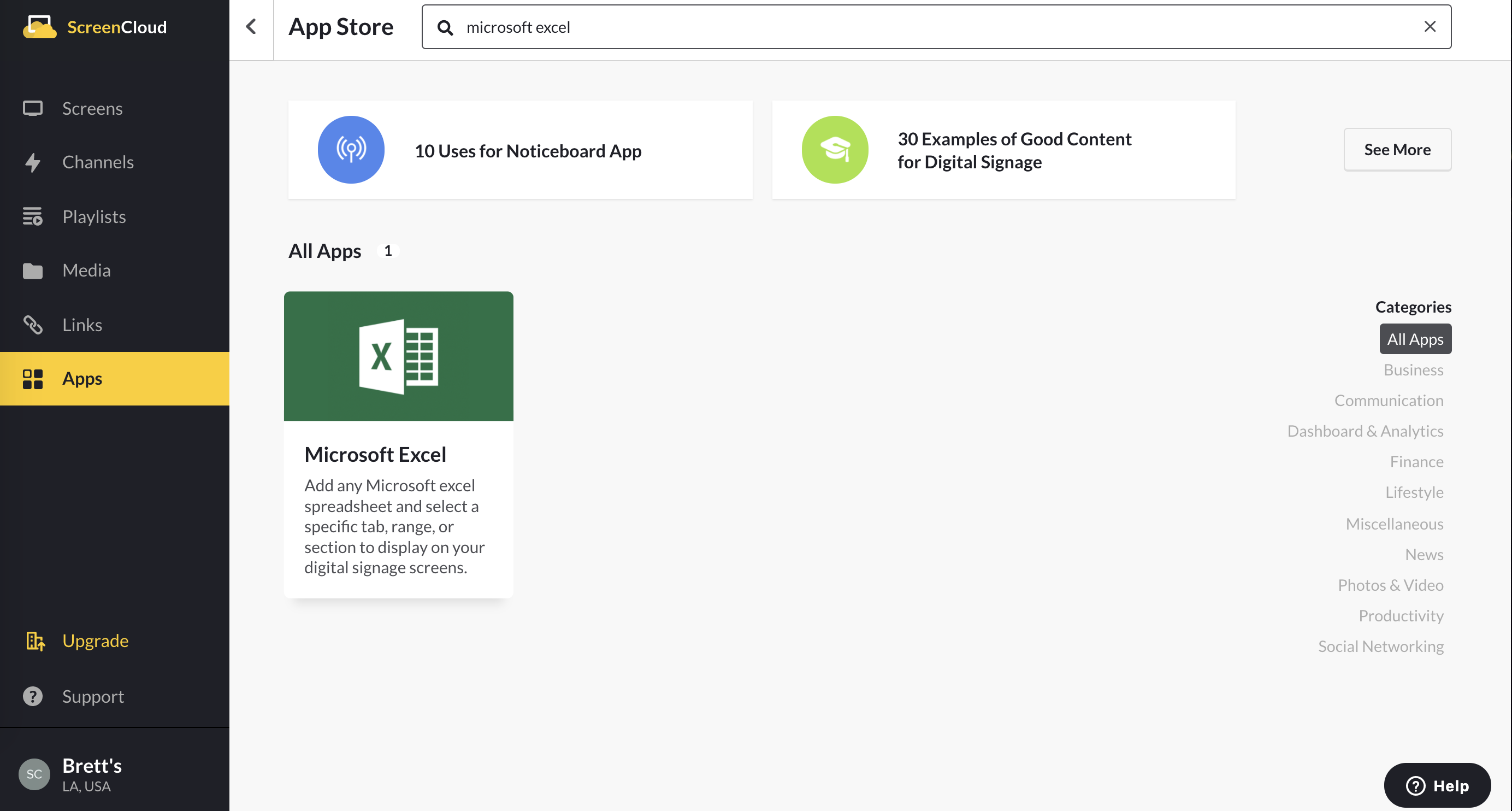Select the Social Networking category
This screenshot has width=1512, height=811.
(1382, 646)
